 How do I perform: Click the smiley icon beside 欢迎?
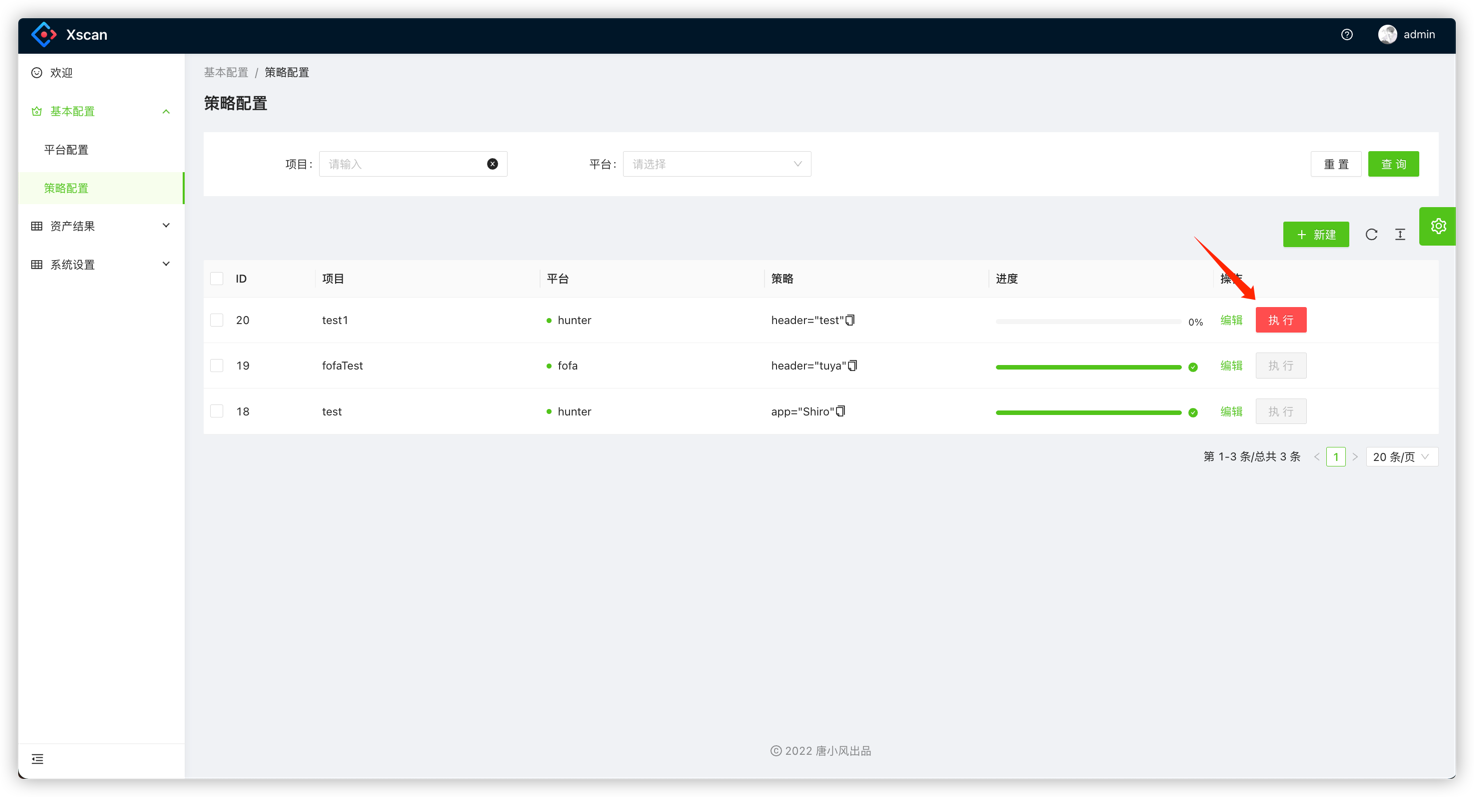(37, 73)
